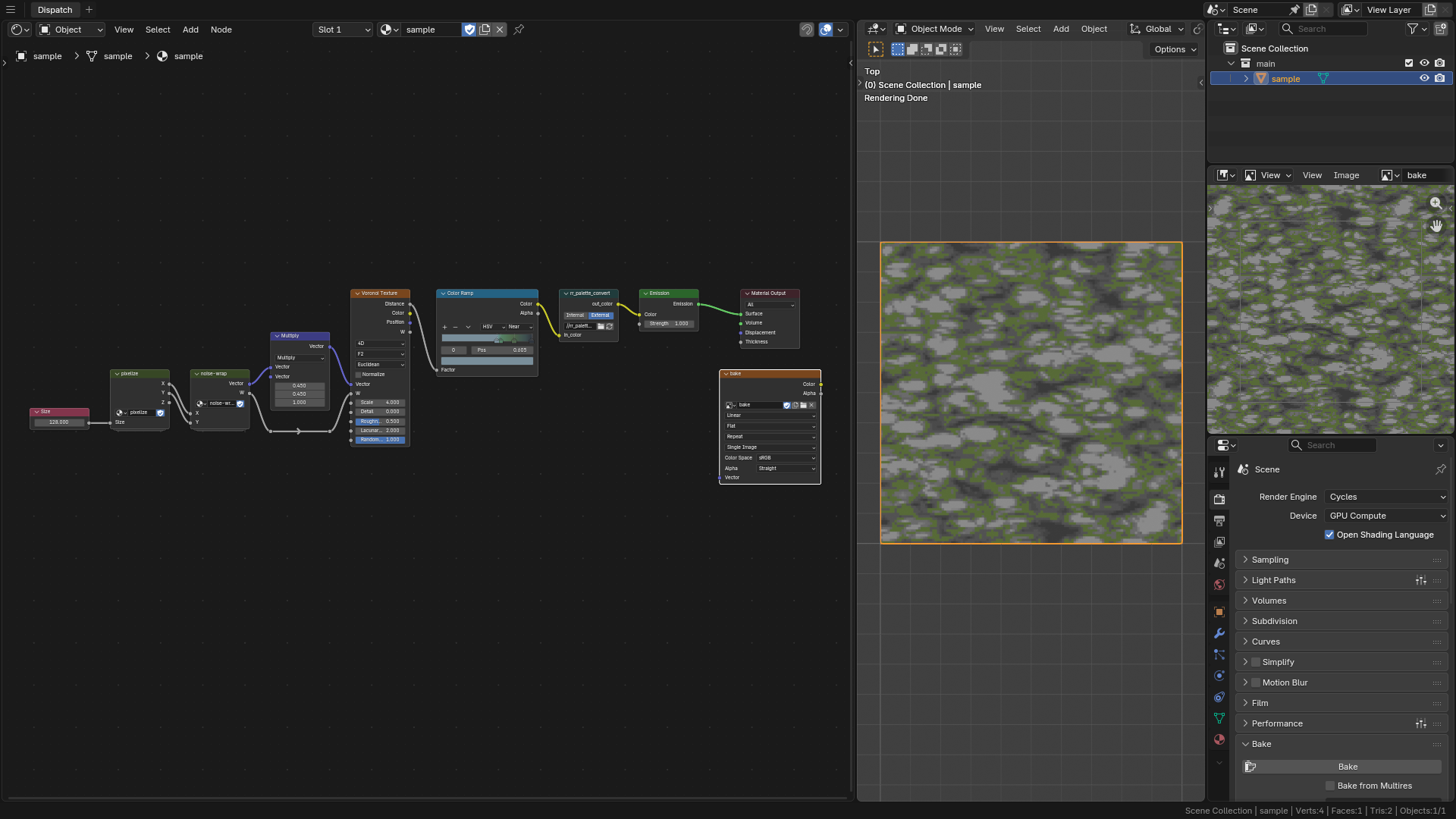Hide main collection with eye icon
Viewport: 1456px width, 819px height.
tap(1424, 64)
